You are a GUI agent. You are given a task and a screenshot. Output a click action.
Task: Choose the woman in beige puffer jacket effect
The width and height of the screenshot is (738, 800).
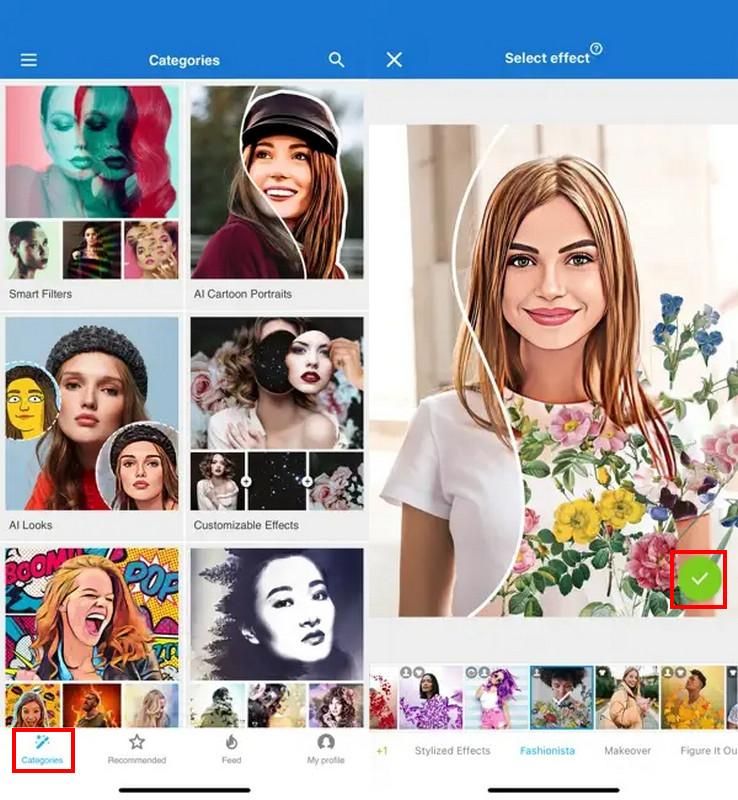pyautogui.click(x=627, y=697)
